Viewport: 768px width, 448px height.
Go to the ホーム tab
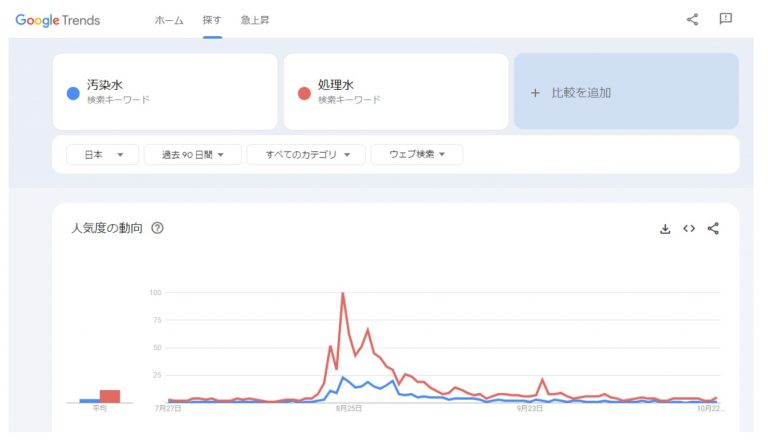[x=169, y=20]
